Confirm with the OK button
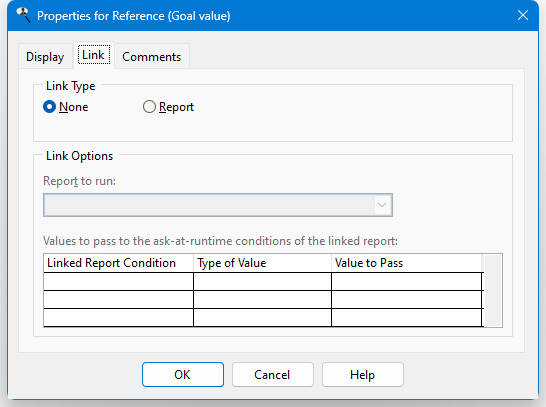The height and width of the screenshot is (407, 546). 183,375
